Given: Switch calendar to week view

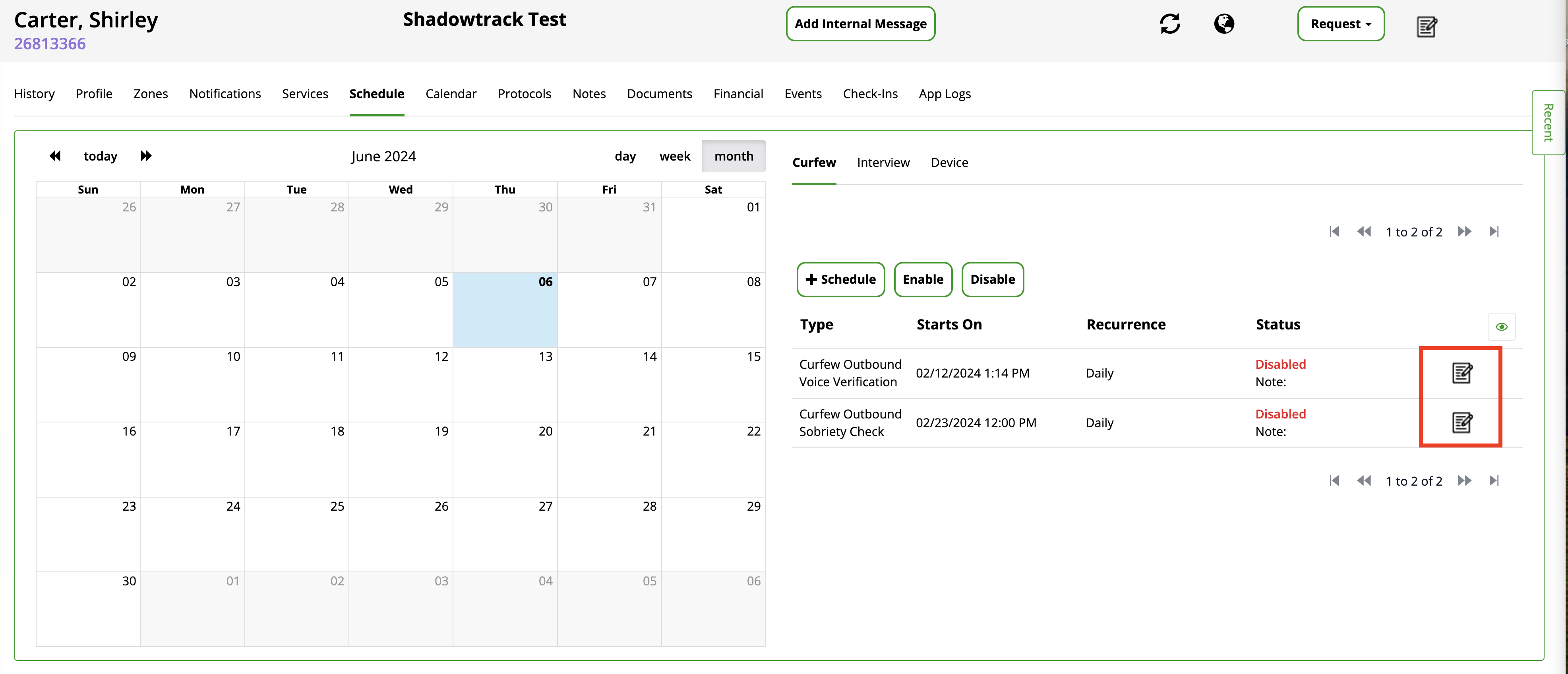Looking at the screenshot, I should [674, 157].
